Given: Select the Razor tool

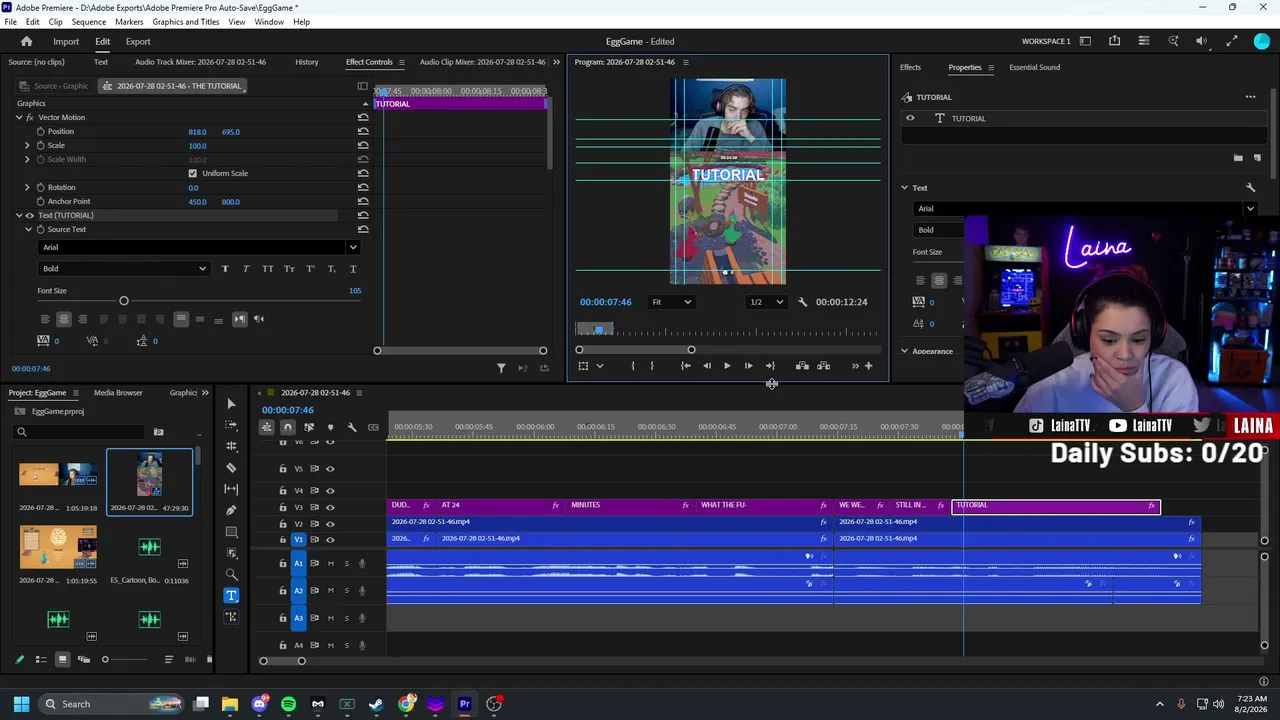Looking at the screenshot, I should click(x=231, y=468).
